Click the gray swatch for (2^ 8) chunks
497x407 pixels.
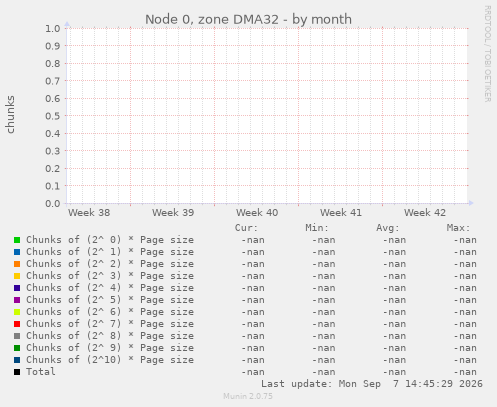coord(17,336)
